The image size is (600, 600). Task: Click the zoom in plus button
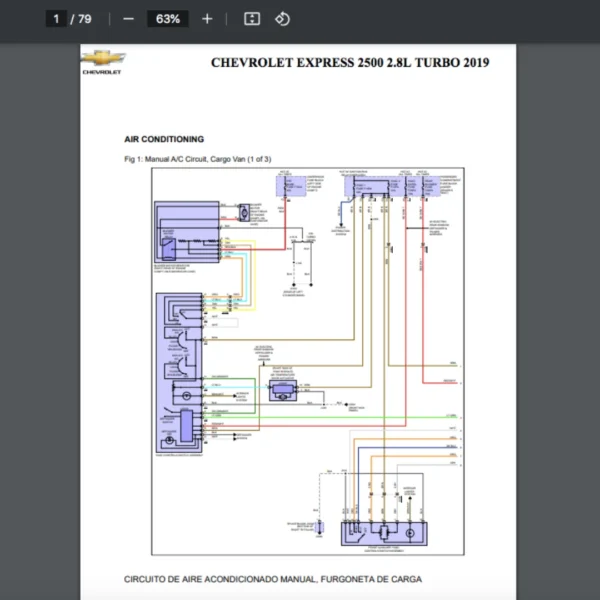pyautogui.click(x=207, y=19)
